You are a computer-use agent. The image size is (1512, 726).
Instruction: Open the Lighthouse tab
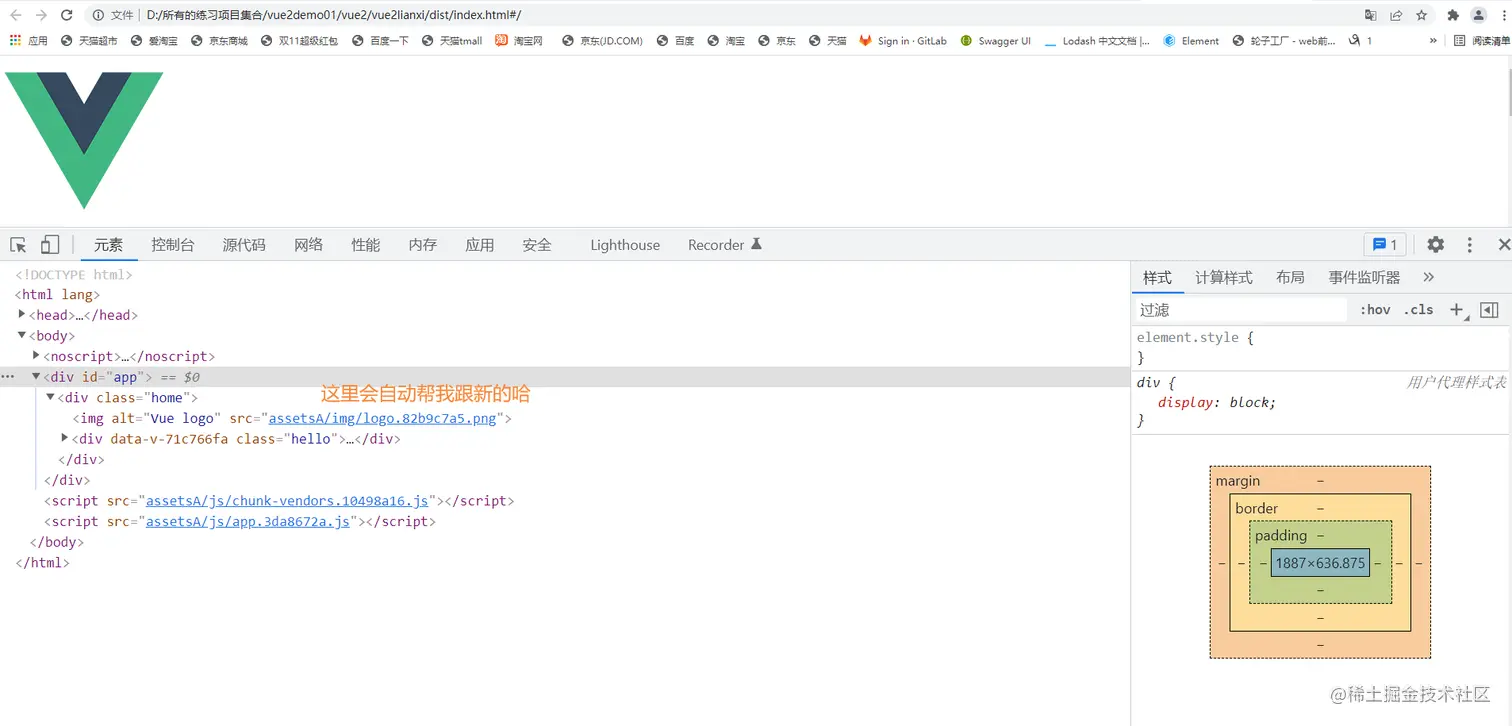[625, 245]
